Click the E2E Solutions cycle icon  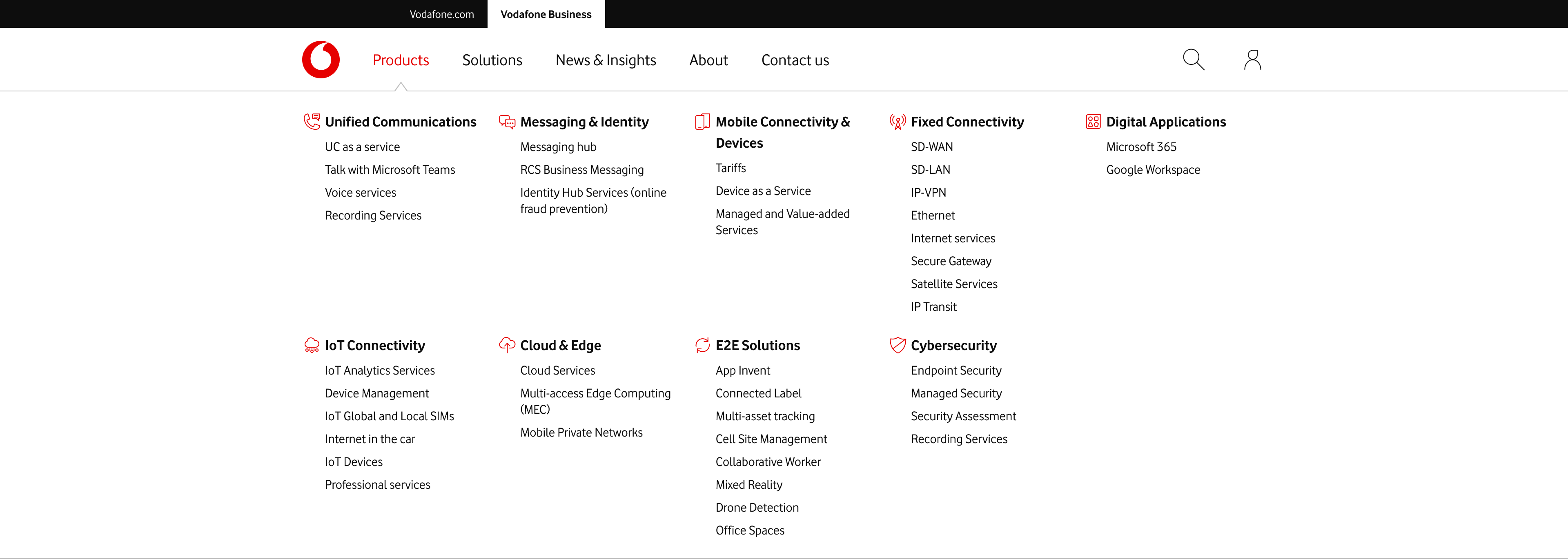[x=702, y=345]
